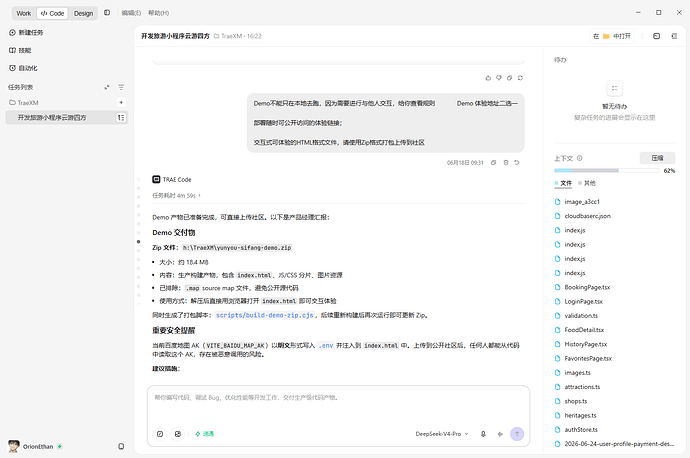Open the .env file link
The height and width of the screenshot is (458, 690).
click(x=326, y=345)
